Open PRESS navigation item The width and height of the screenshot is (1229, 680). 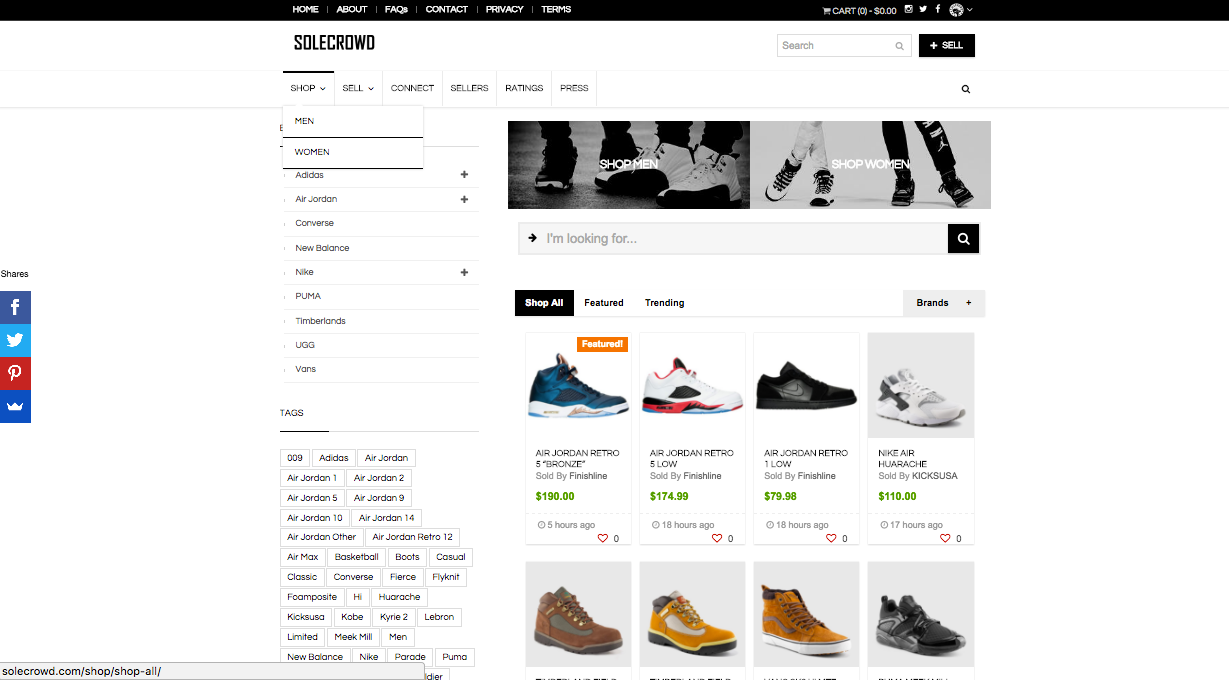(x=574, y=88)
